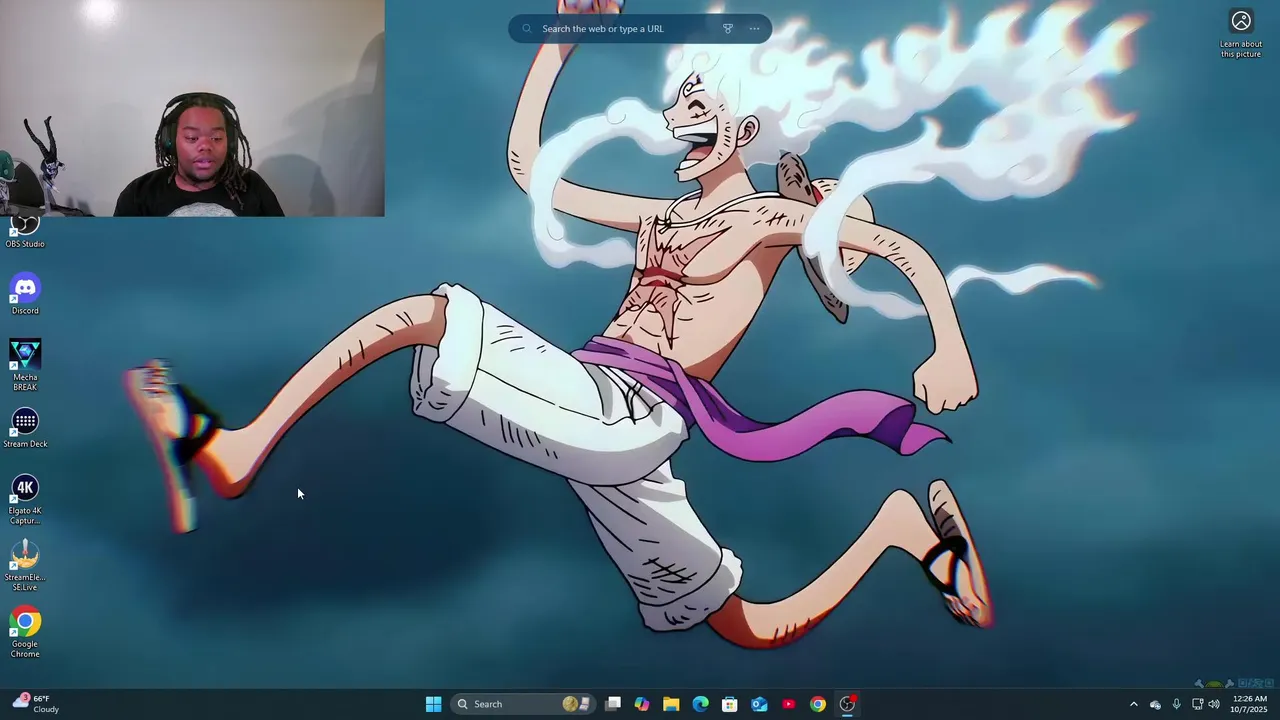This screenshot has height=720, width=1280.
Task: Open the desktop search bar more options menu
Action: [x=755, y=29]
